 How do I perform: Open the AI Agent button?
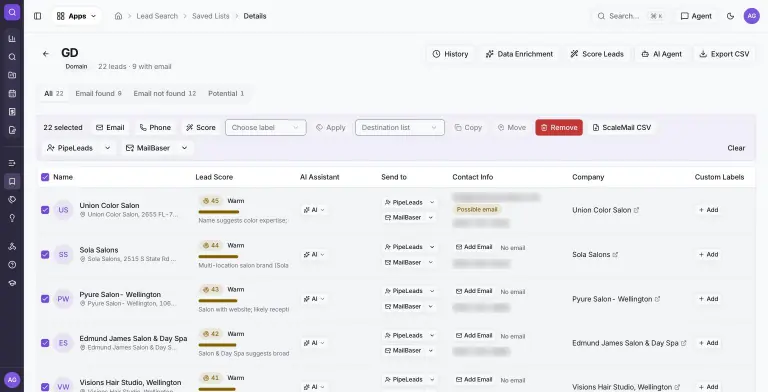point(661,54)
